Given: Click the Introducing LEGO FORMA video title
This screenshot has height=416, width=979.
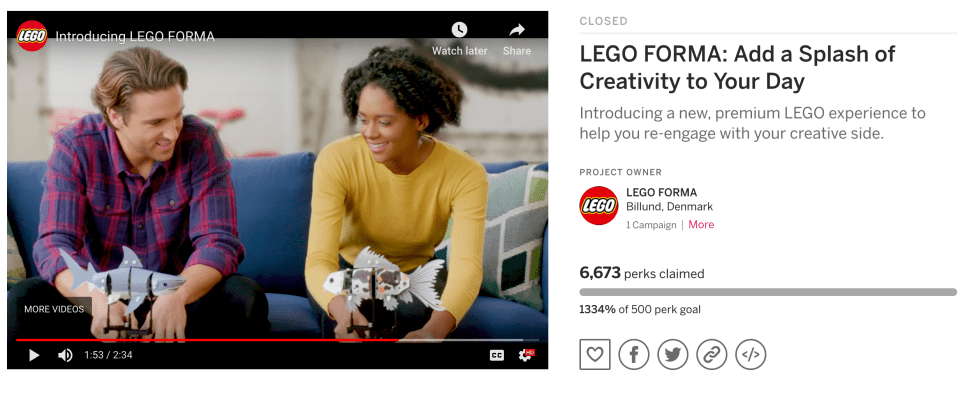Looking at the screenshot, I should tap(135, 36).
